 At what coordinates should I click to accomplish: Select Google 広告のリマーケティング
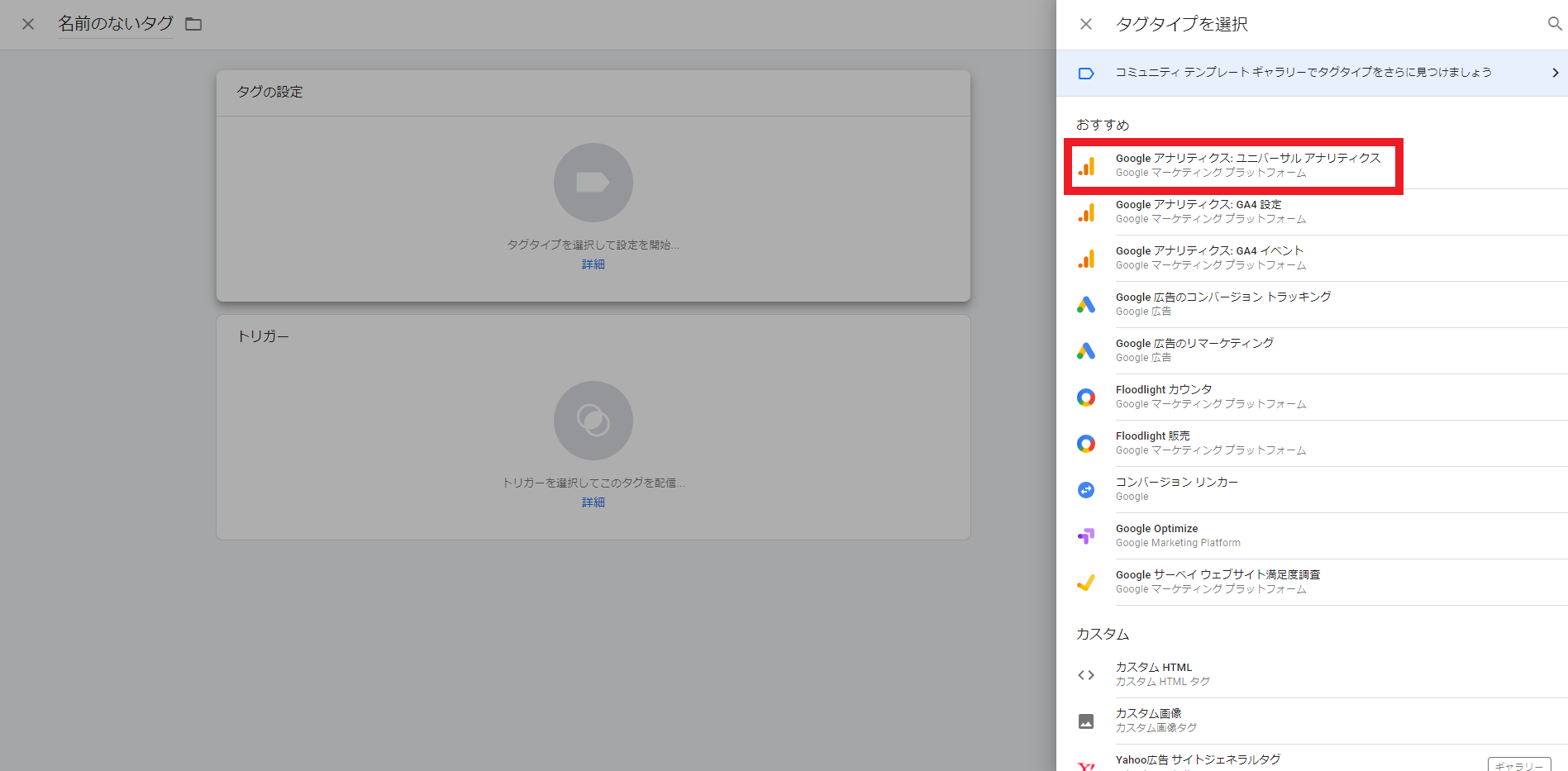tap(1312, 350)
